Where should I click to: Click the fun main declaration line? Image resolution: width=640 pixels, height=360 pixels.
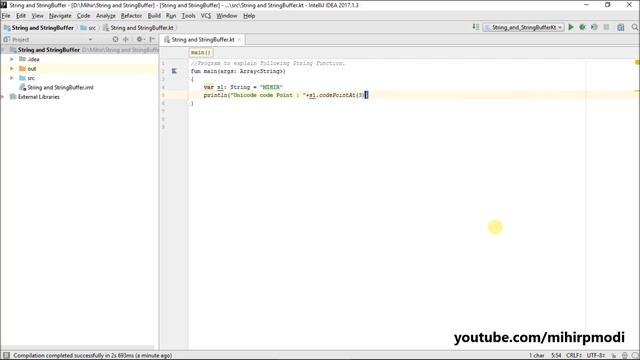(x=238, y=71)
